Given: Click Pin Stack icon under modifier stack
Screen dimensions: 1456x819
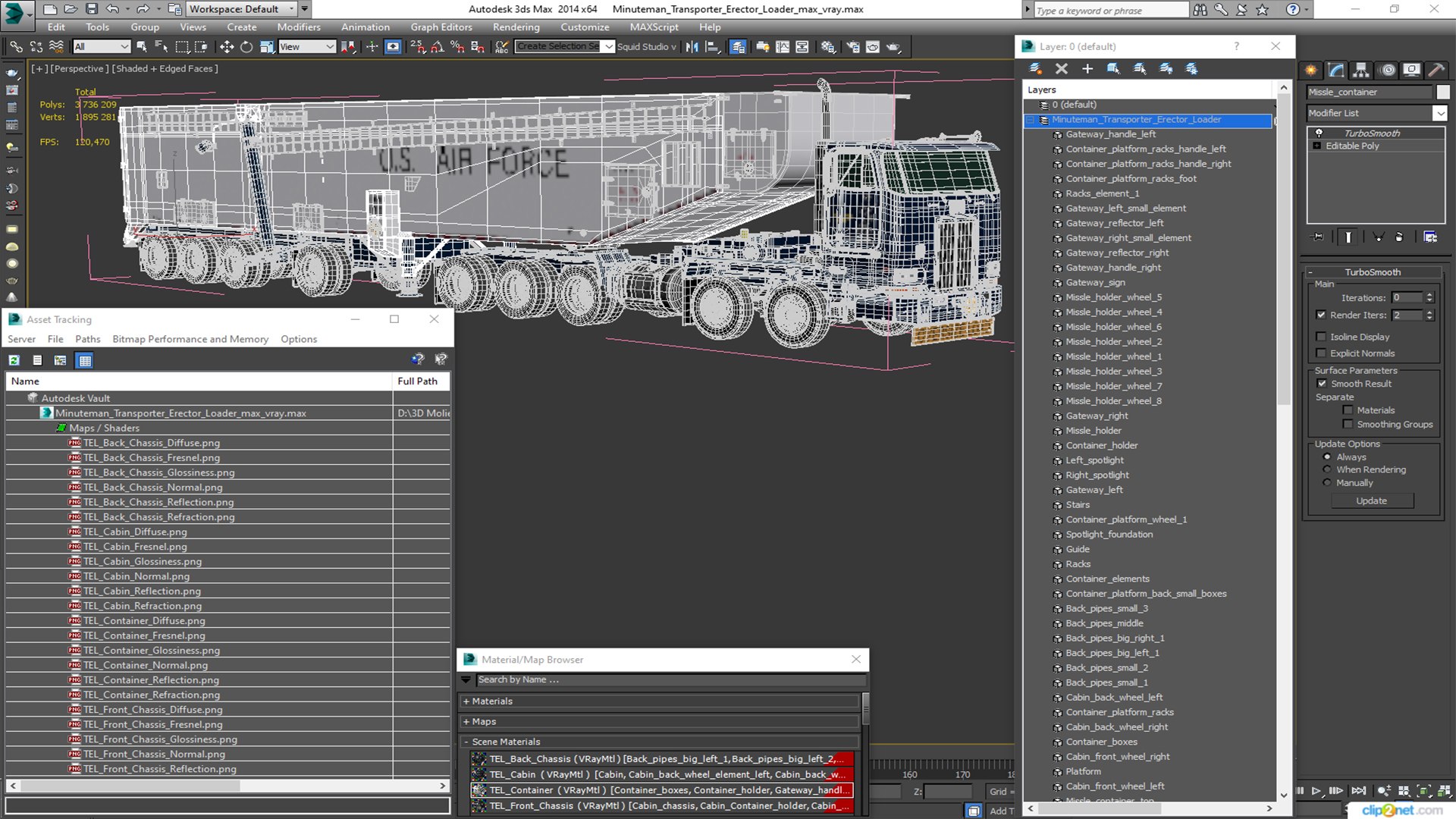Looking at the screenshot, I should point(1318,237).
